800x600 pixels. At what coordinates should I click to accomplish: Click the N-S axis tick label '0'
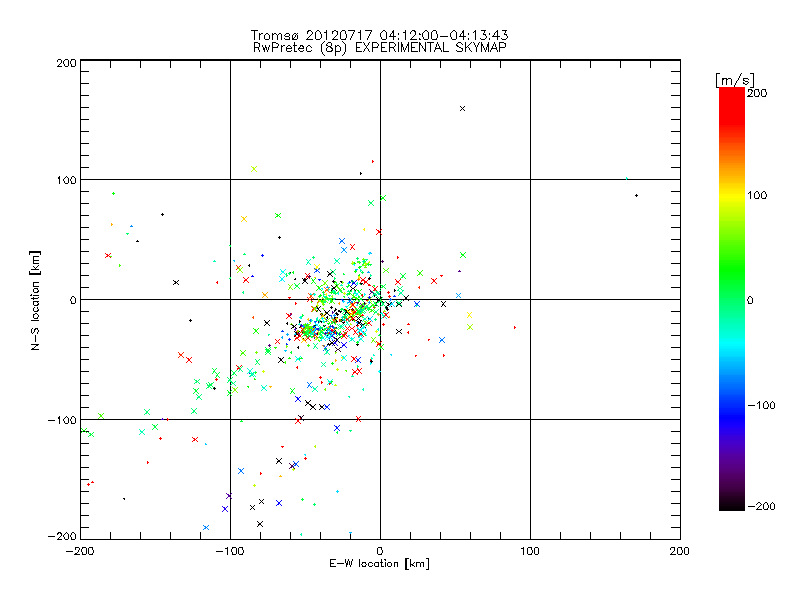[x=73, y=301]
